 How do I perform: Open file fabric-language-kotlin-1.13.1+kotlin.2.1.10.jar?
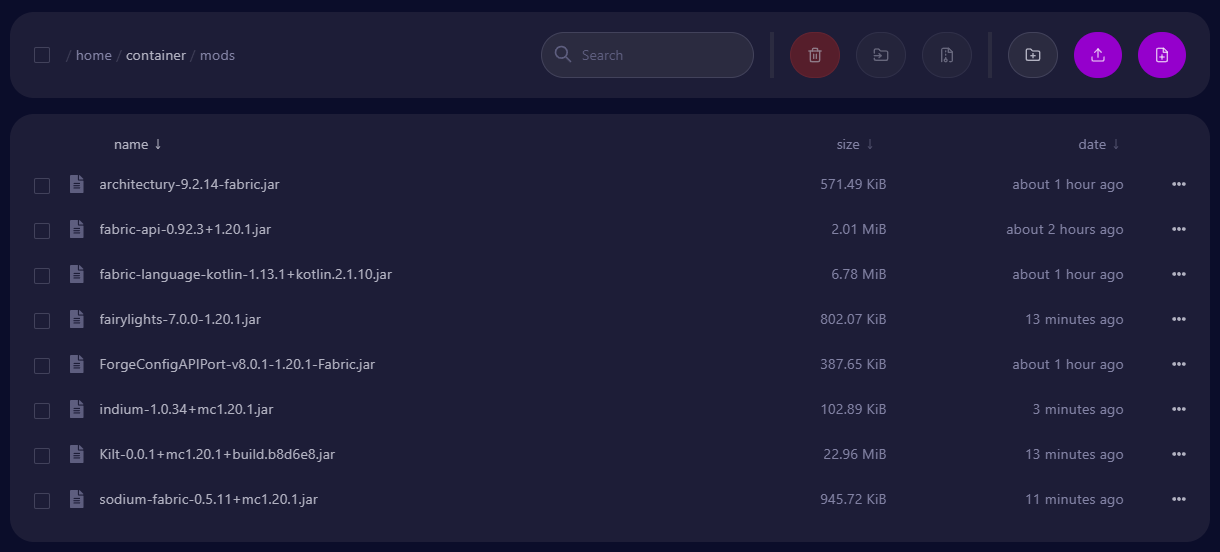[245, 274]
